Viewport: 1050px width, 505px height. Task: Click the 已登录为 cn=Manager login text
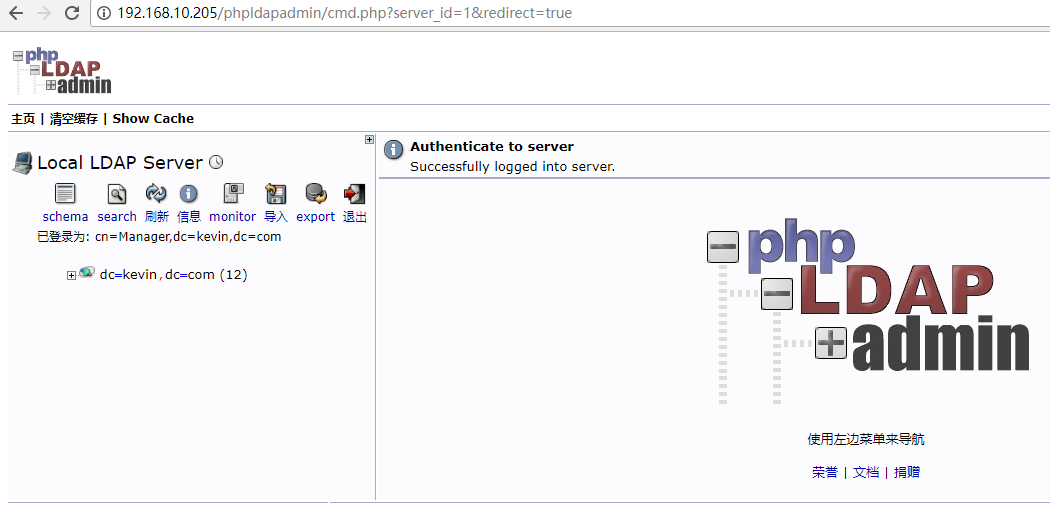coord(159,237)
